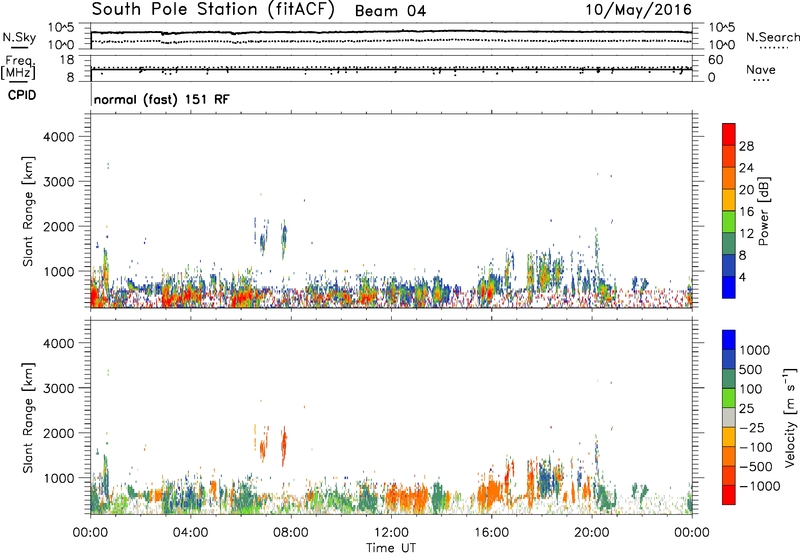Click the 'Velocity [m s-1]' color bar label

click(790, 417)
